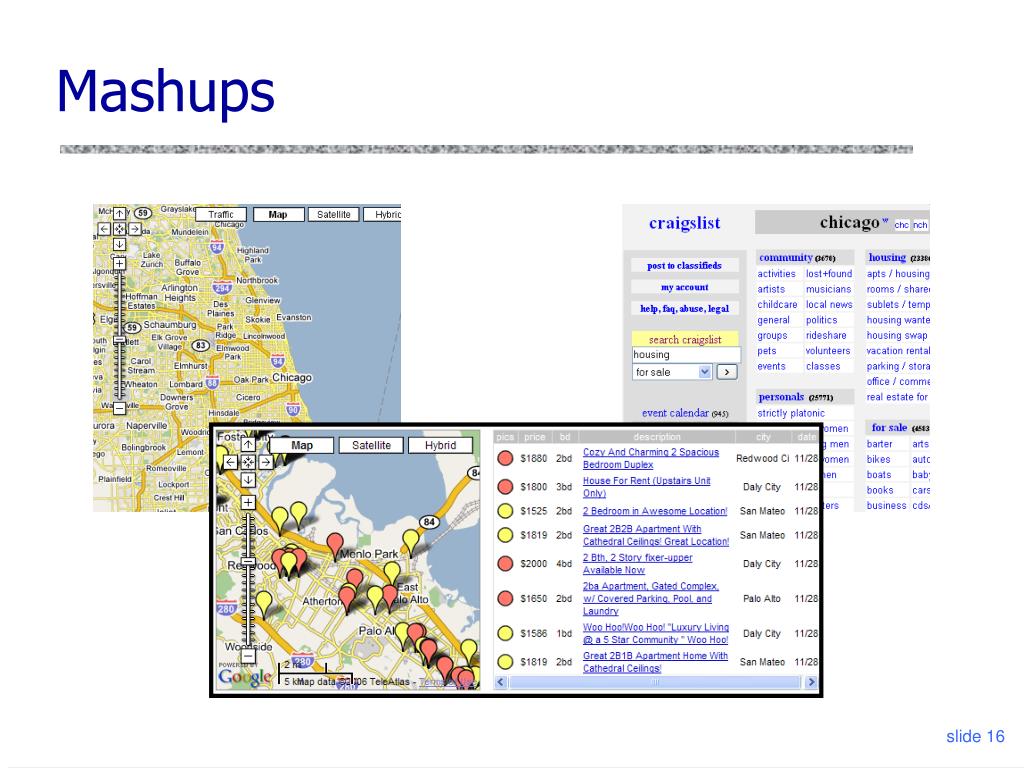Open the Cozy And Charming 2 Spacious listing

650,458
